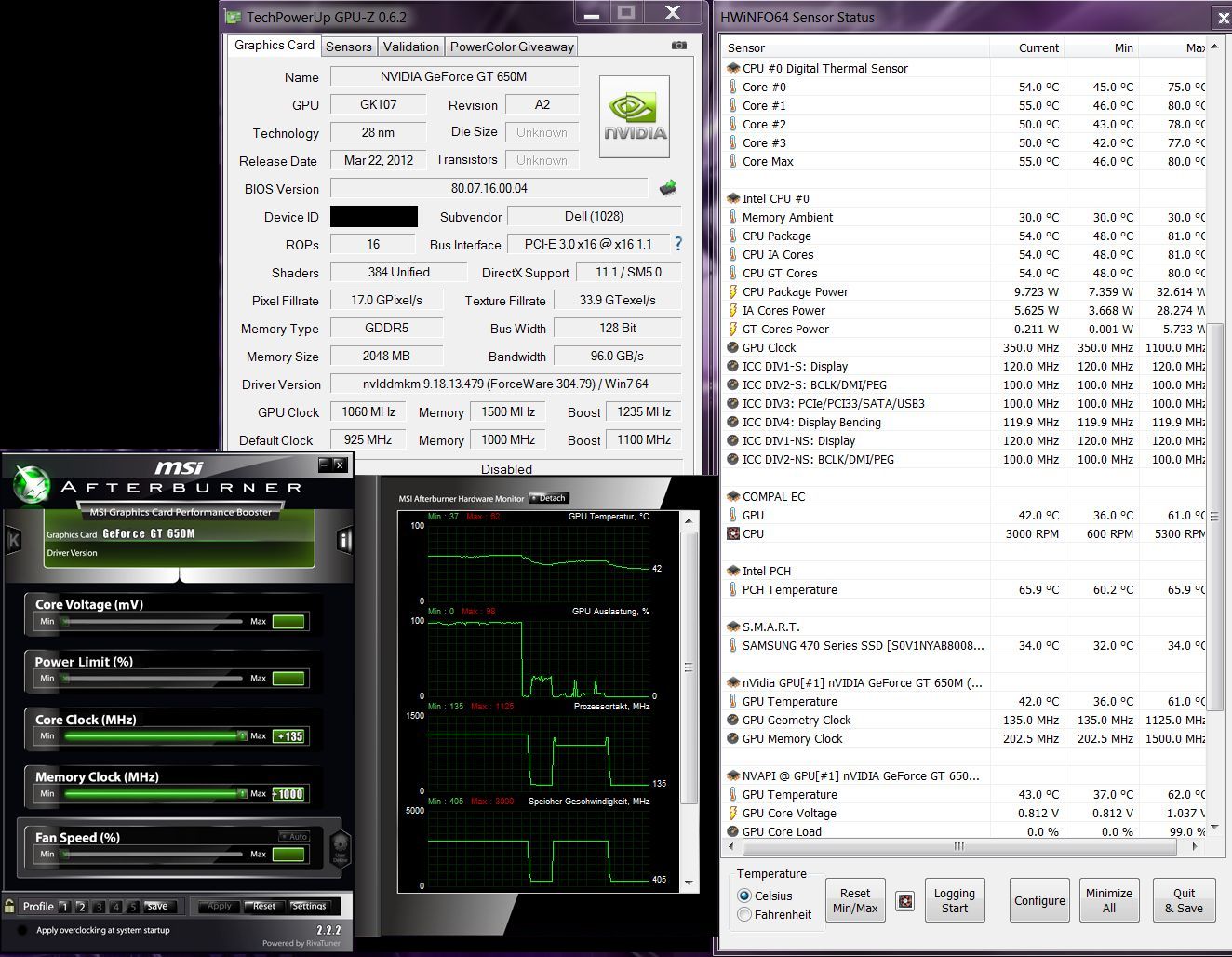The image size is (1232, 957).
Task: Click the GPU Memory Clock sensor row
Action: (964, 738)
